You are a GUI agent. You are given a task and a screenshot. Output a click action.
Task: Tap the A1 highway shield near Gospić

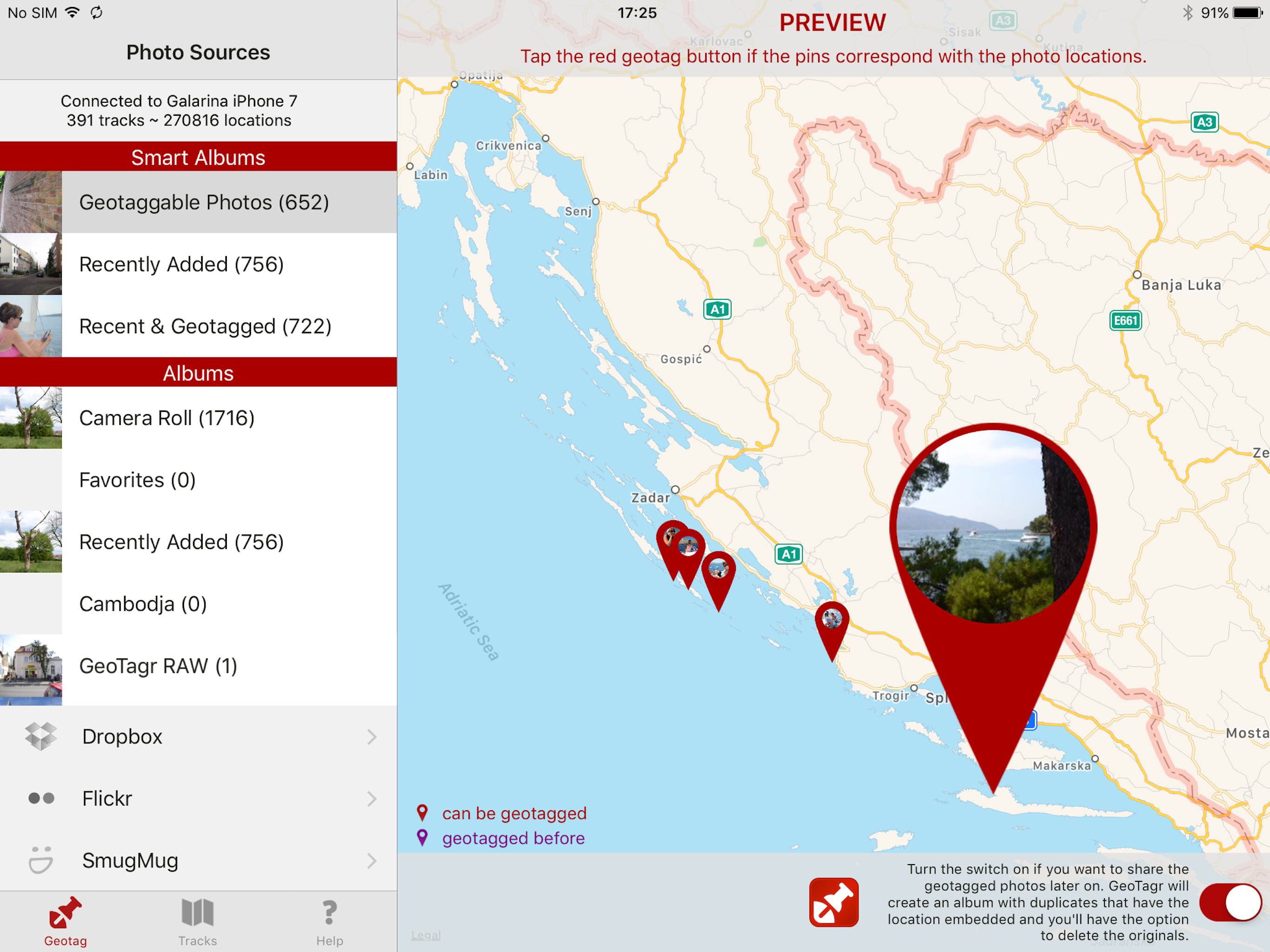pos(717,310)
